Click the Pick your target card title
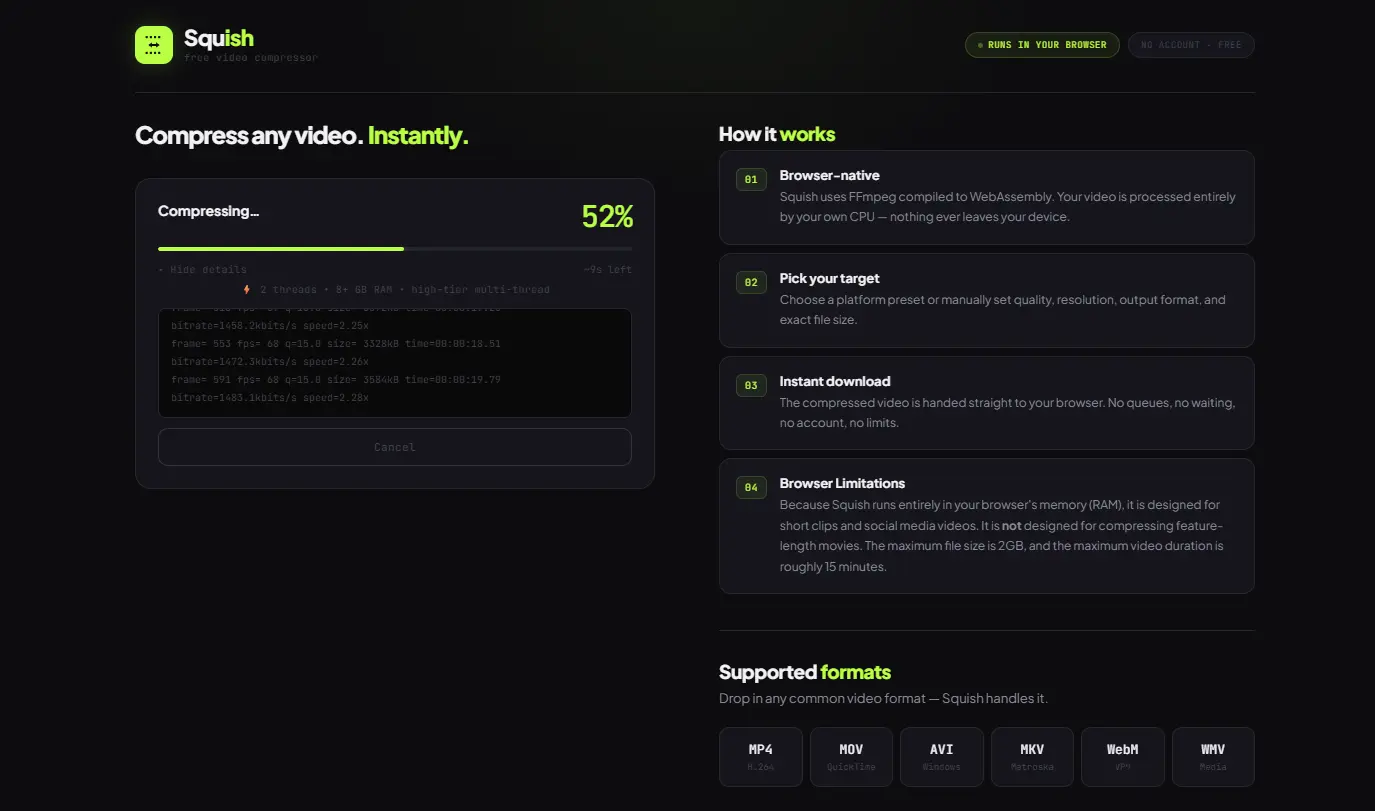The height and width of the screenshot is (811, 1375). tap(830, 278)
